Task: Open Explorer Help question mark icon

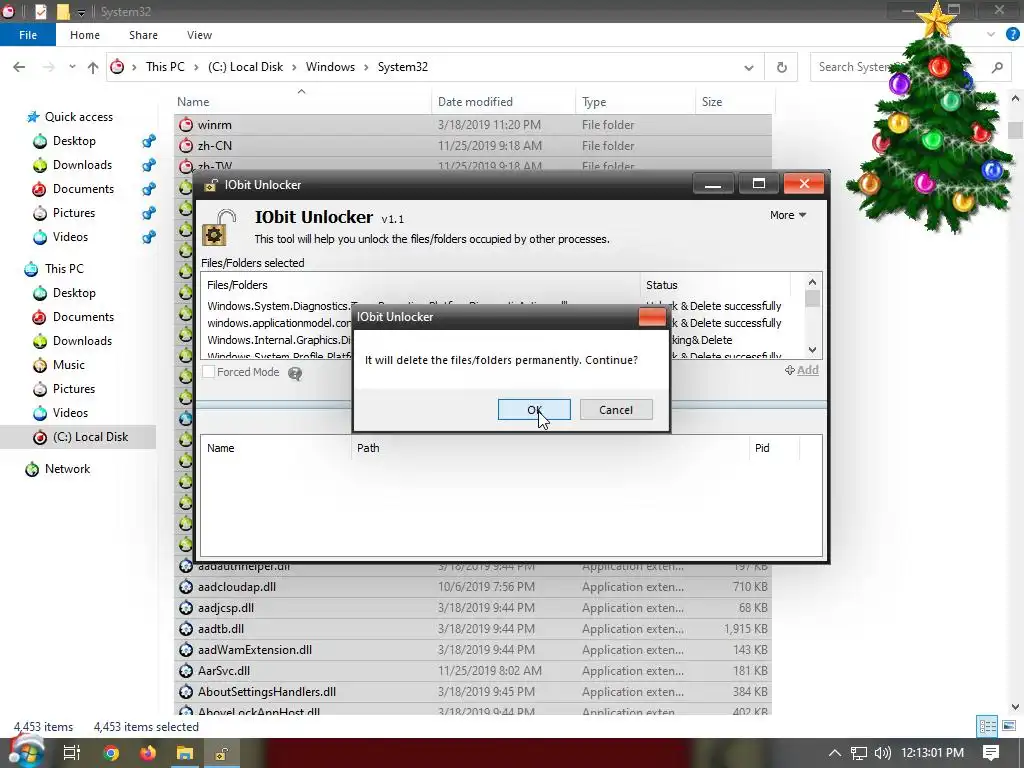Action: click(1013, 35)
